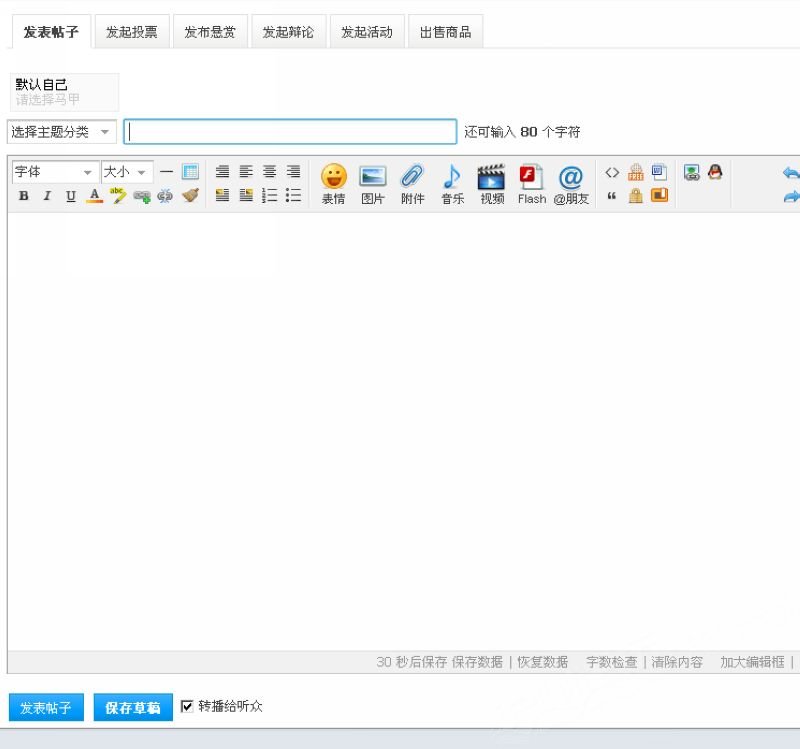The width and height of the screenshot is (800, 749).
Task: Click the QQ penguin icon
Action: coord(714,172)
